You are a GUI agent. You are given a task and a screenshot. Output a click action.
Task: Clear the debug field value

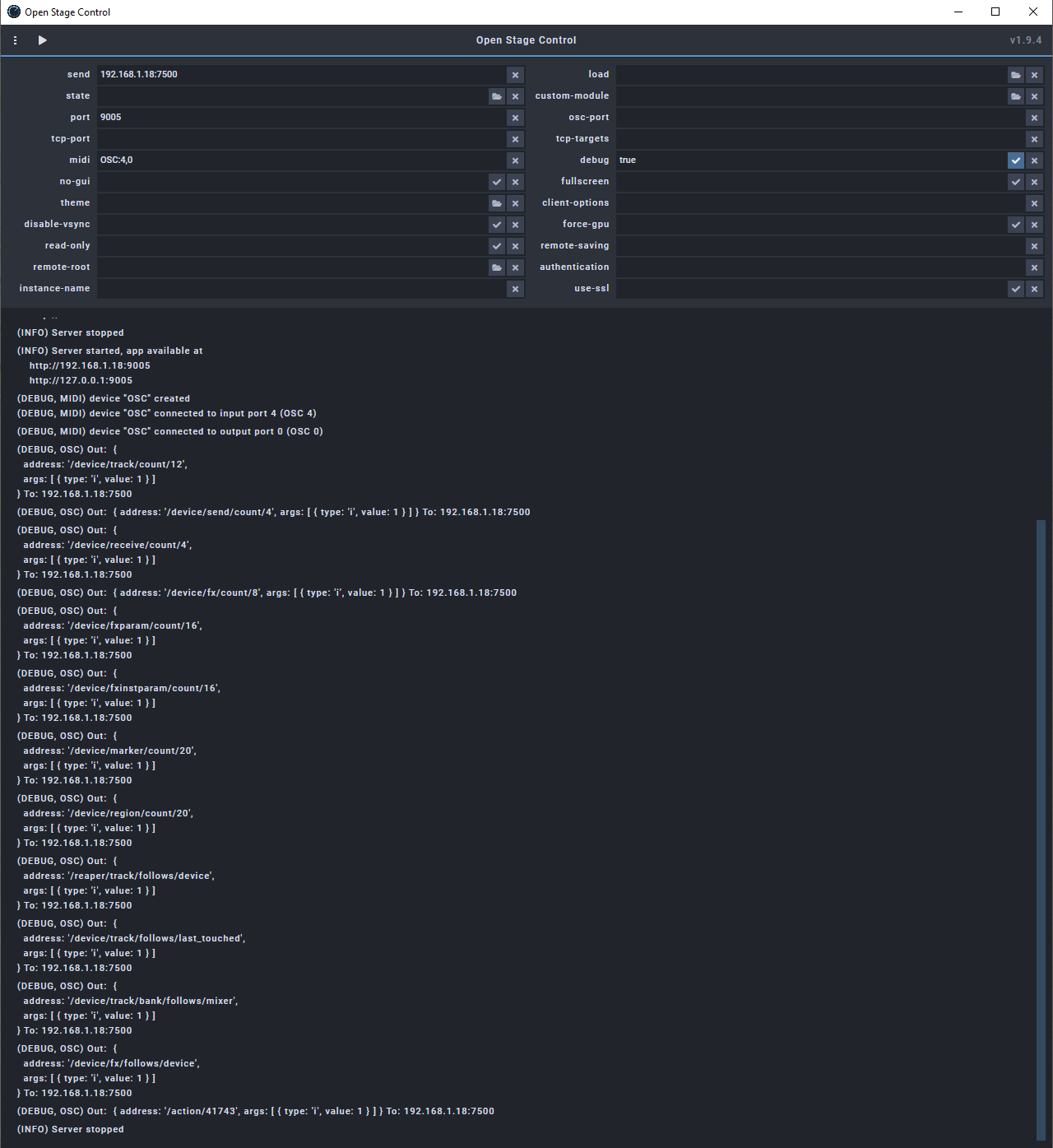(1035, 160)
